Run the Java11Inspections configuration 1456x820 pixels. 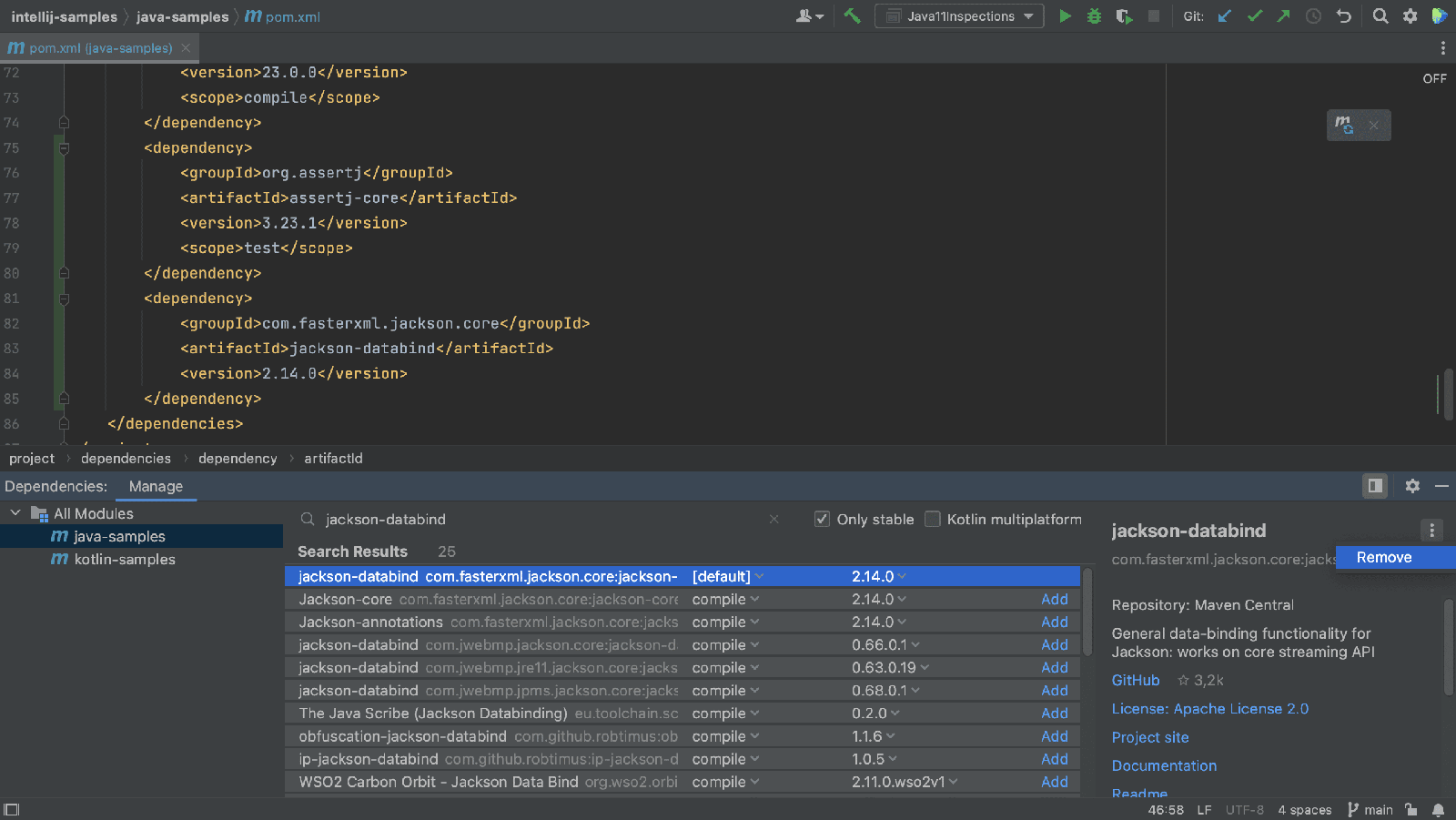coord(1065,16)
